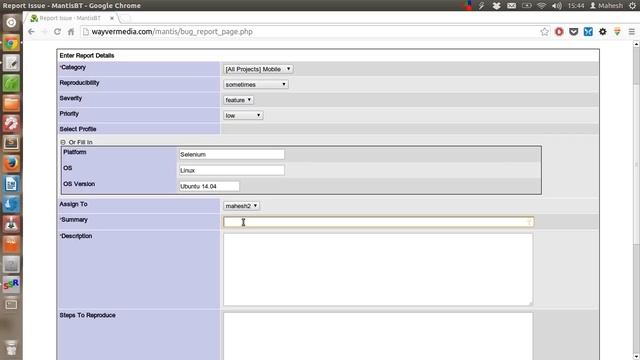The image size is (640, 360).
Task: Open the blue X extension icon
Action: 588,31
